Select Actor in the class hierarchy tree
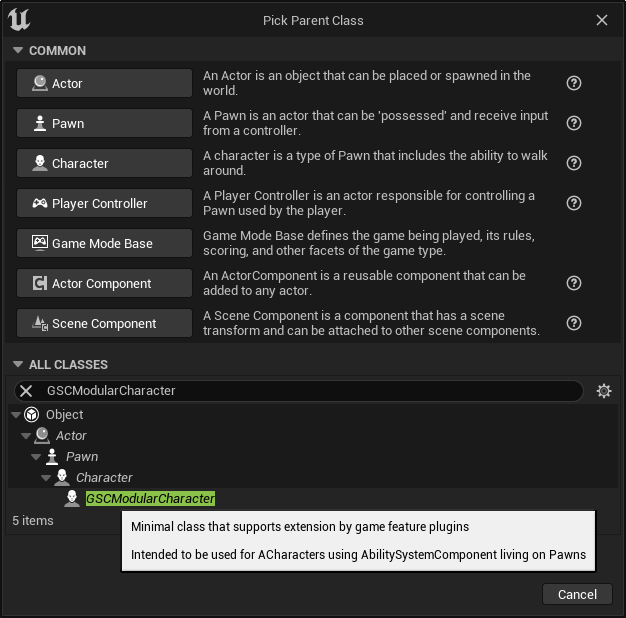 71,436
